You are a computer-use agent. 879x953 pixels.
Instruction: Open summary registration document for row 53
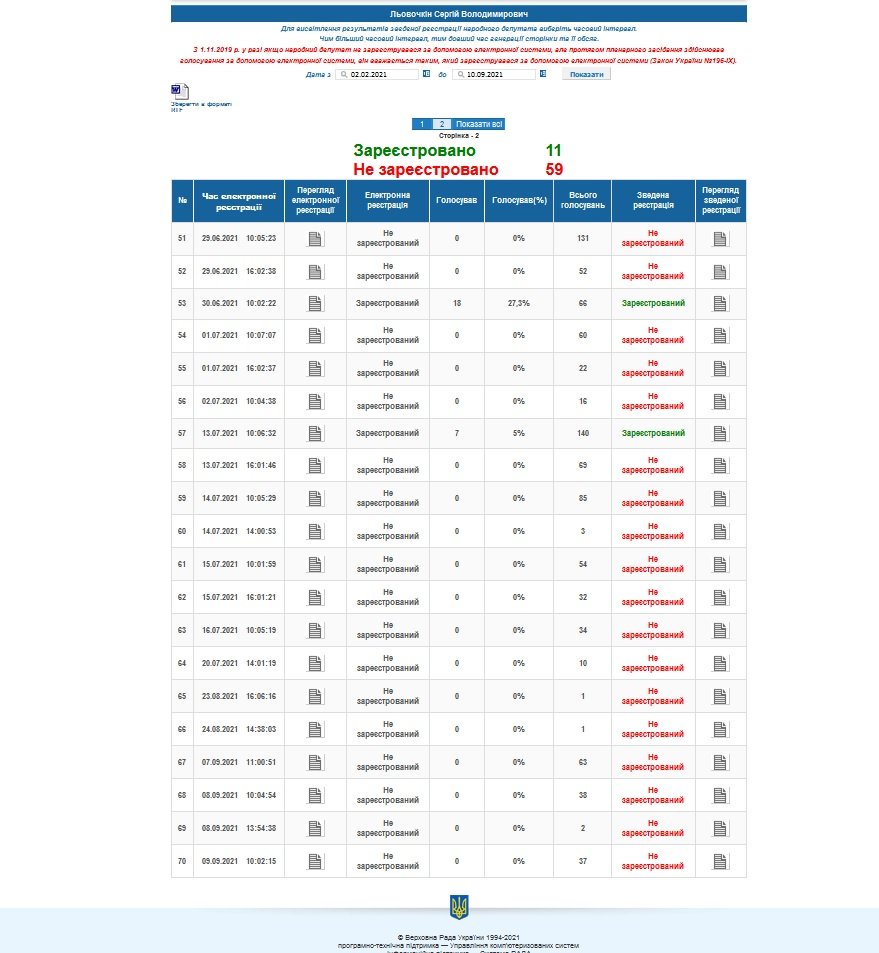720,303
